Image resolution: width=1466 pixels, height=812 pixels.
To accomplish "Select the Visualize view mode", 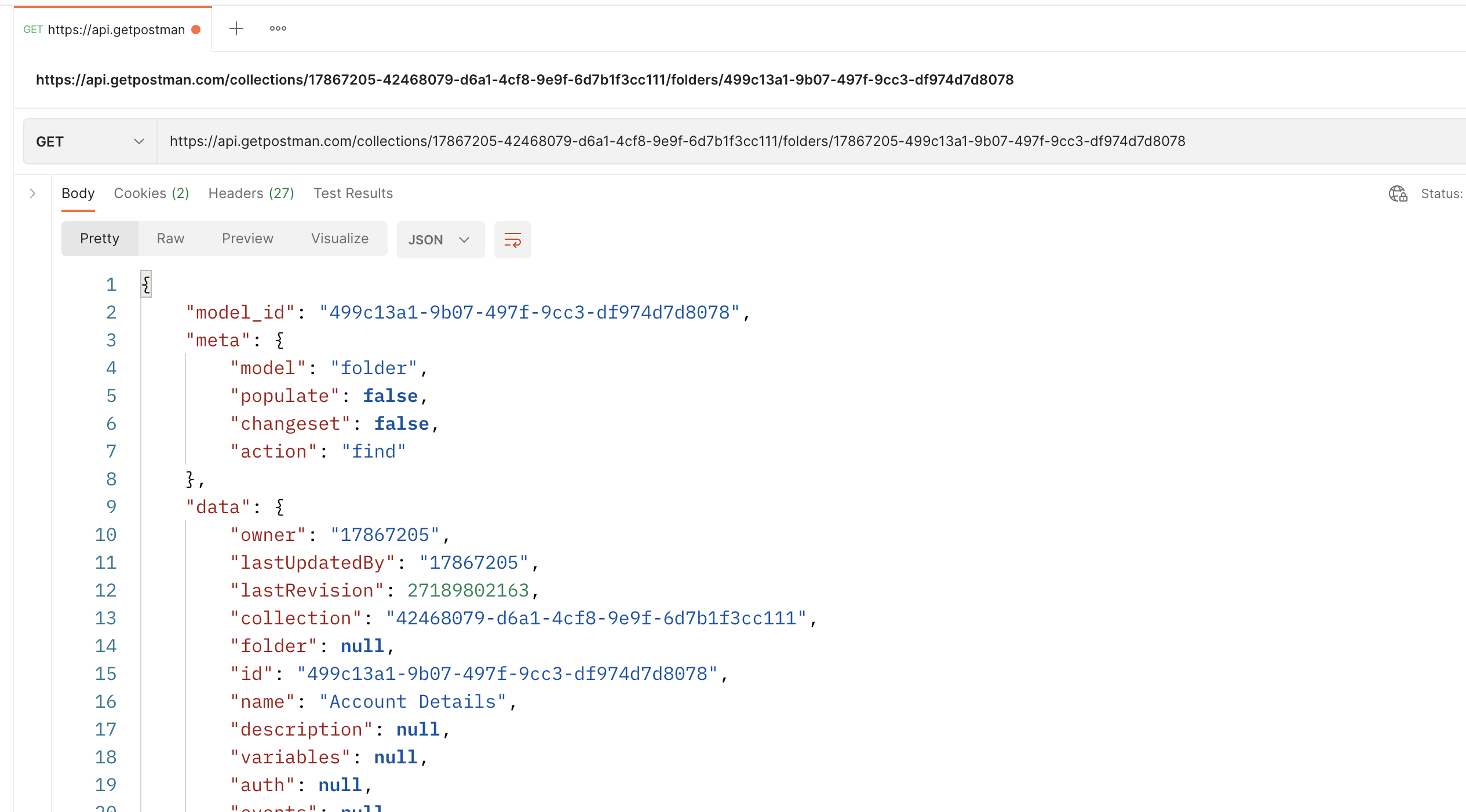I will tap(340, 239).
